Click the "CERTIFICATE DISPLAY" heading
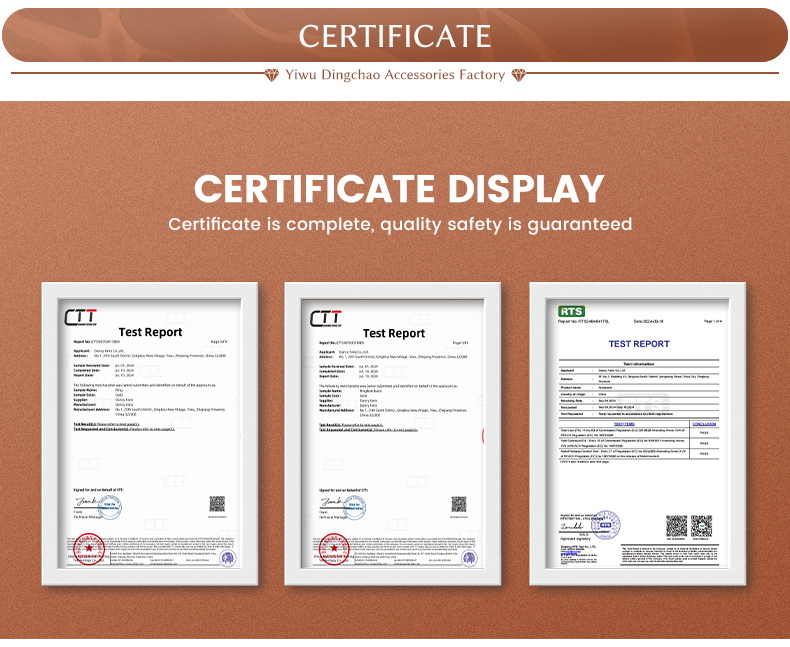Screen dimensions: 790x647 pyautogui.click(x=399, y=189)
